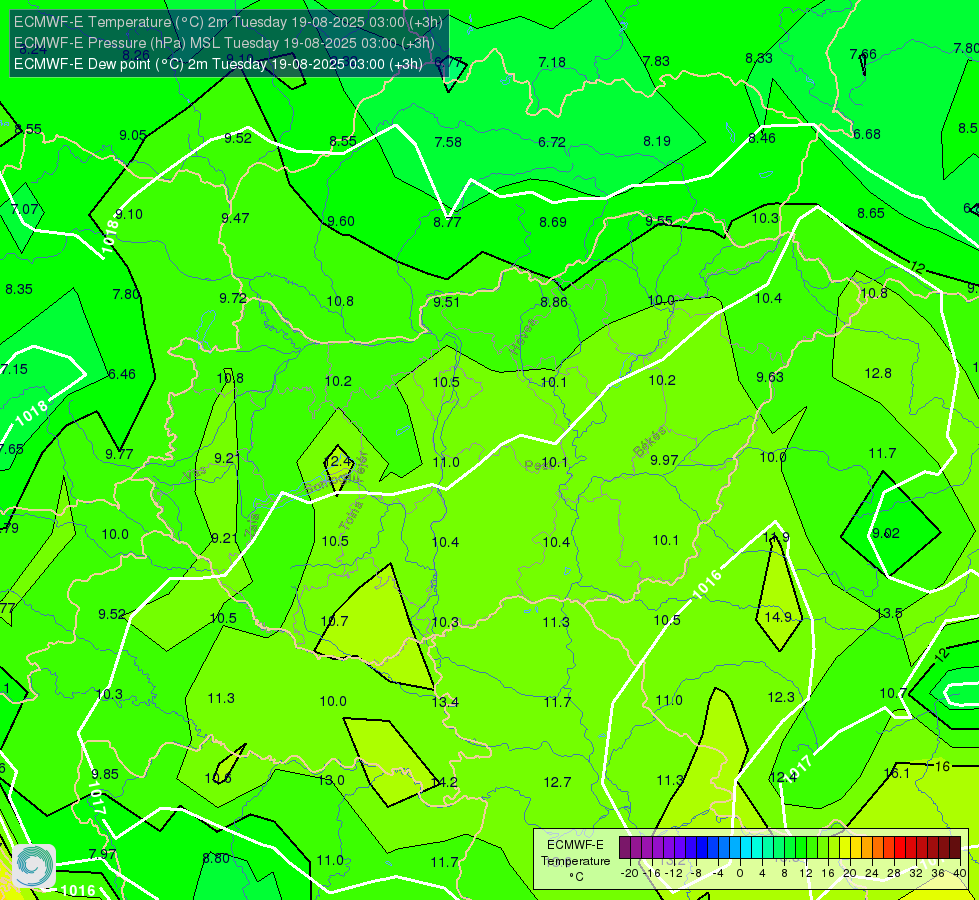Image resolution: width=979 pixels, height=900 pixels.
Task: Click the ECMWF-E Temperature °C legend title
Action: pyautogui.click(x=575, y=861)
